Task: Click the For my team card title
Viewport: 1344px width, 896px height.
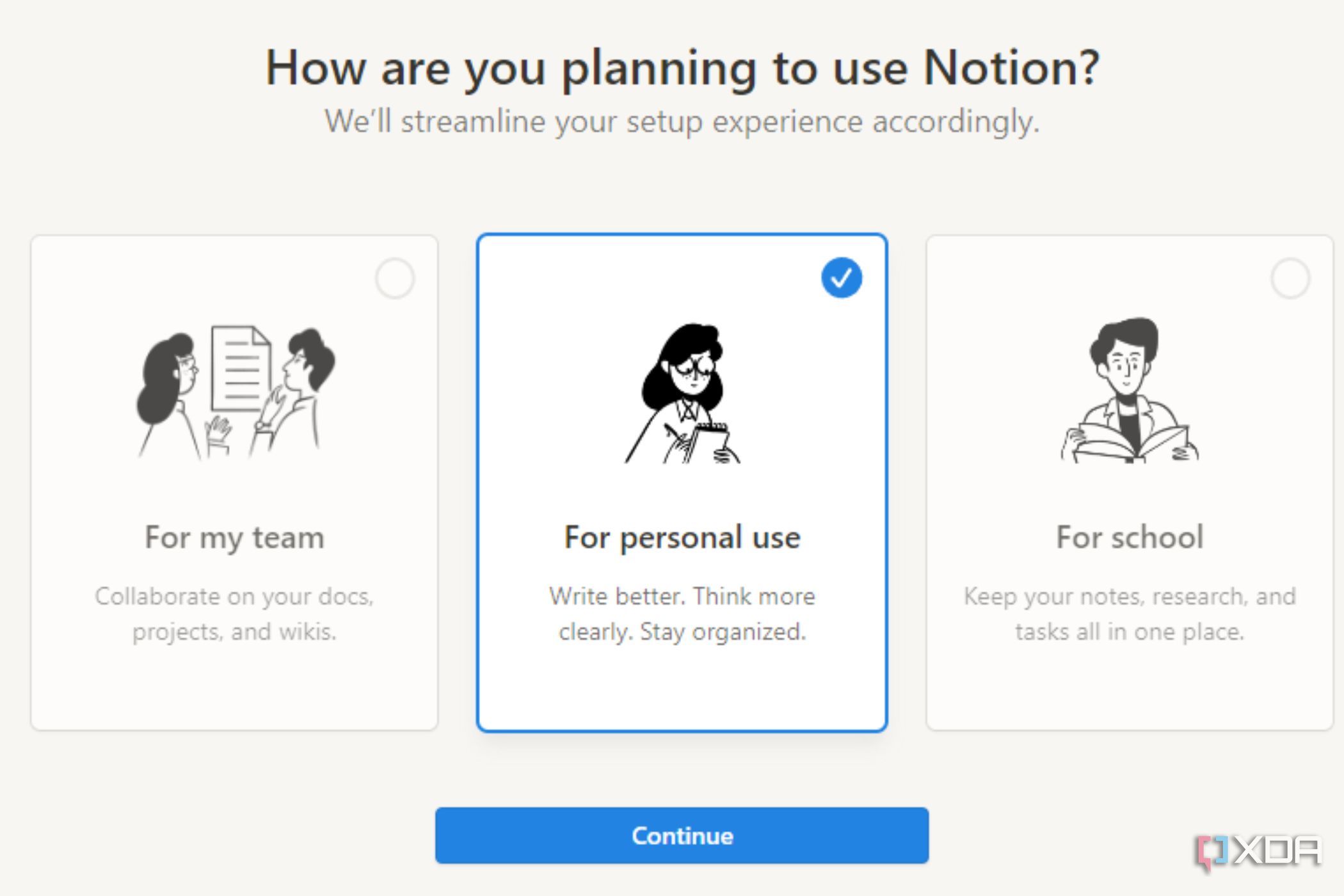Action: click(234, 538)
